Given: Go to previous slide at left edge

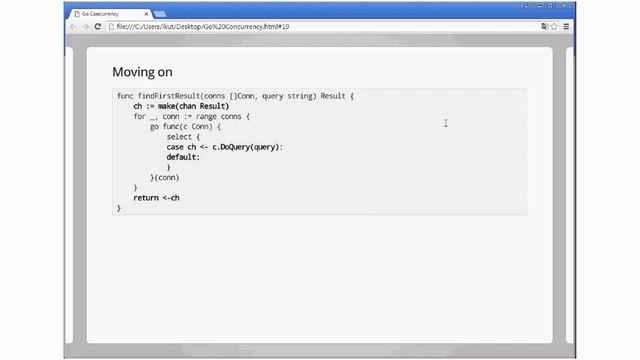Looking at the screenshot, I should 69,195.
